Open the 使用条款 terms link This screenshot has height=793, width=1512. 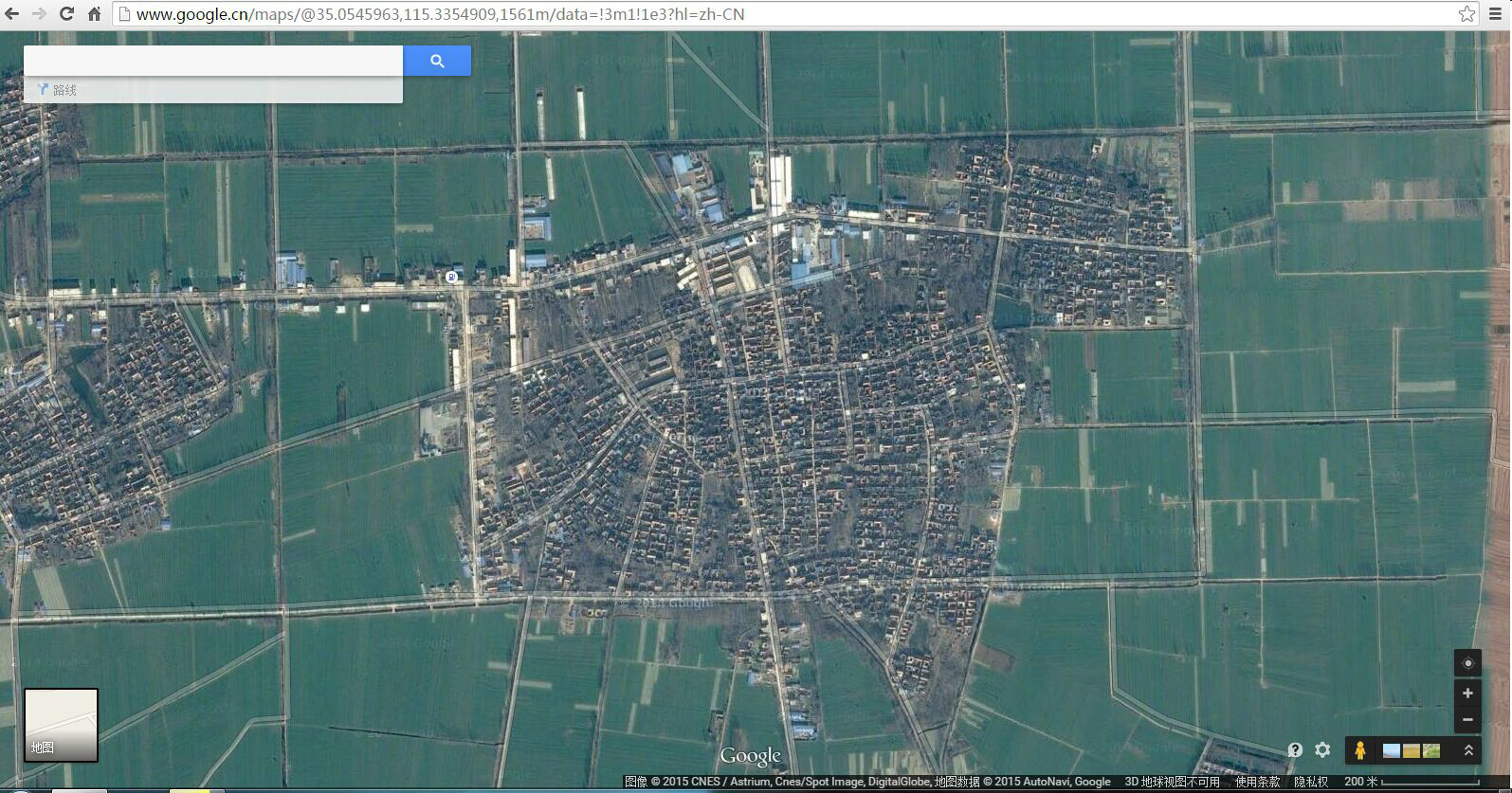click(1257, 783)
